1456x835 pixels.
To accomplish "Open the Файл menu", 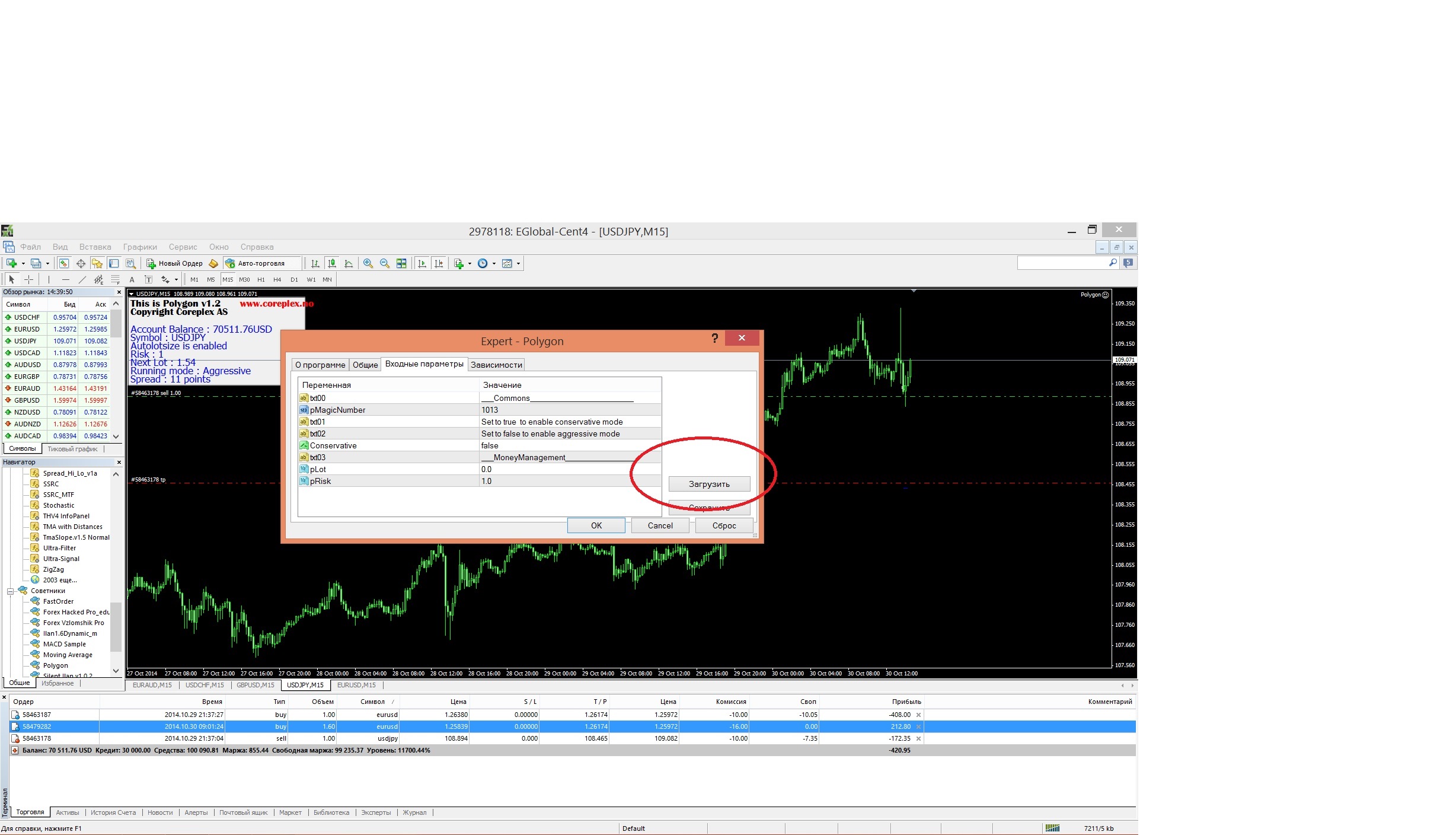I will (30, 247).
